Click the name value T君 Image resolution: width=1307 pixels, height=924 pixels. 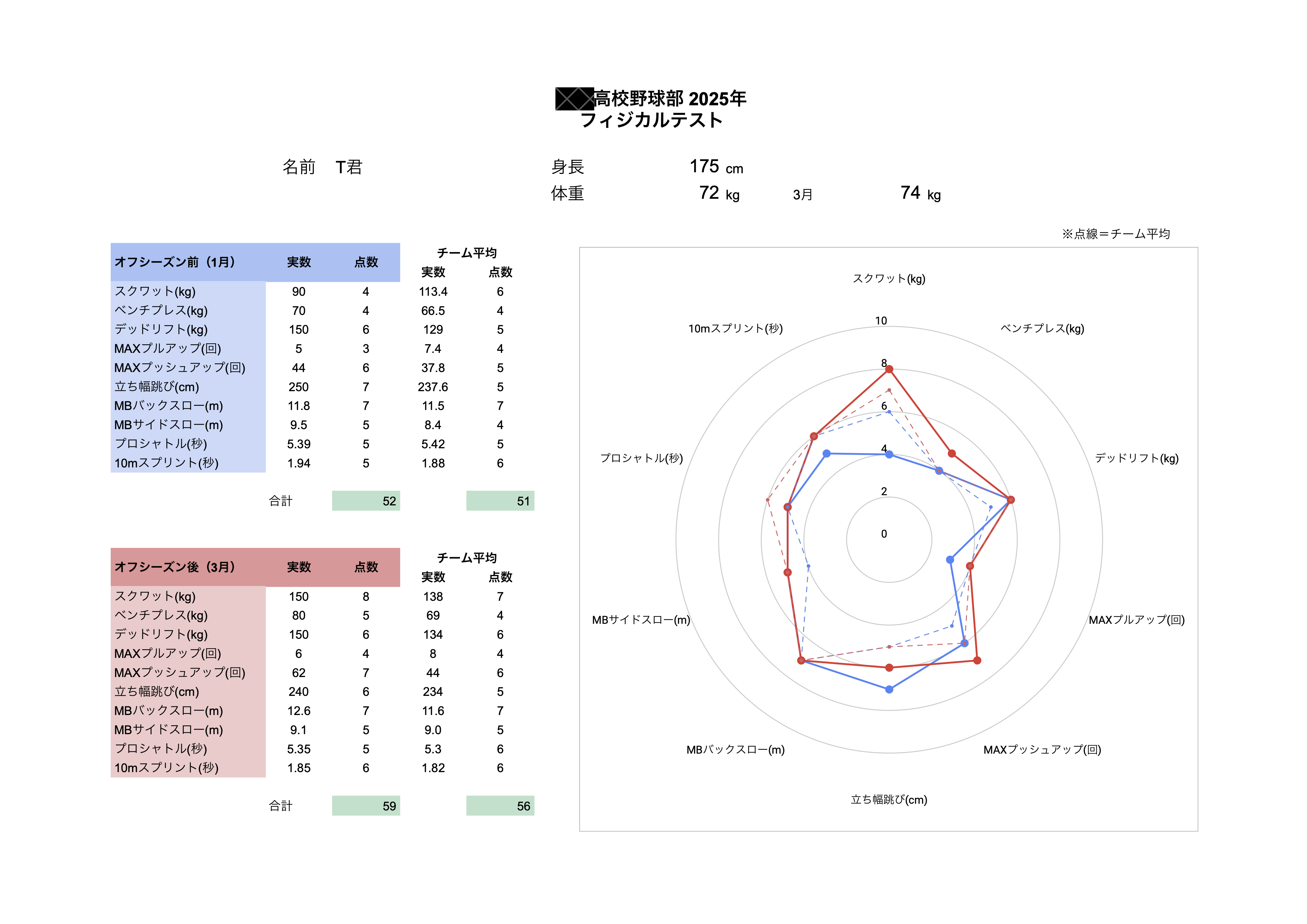point(348,167)
